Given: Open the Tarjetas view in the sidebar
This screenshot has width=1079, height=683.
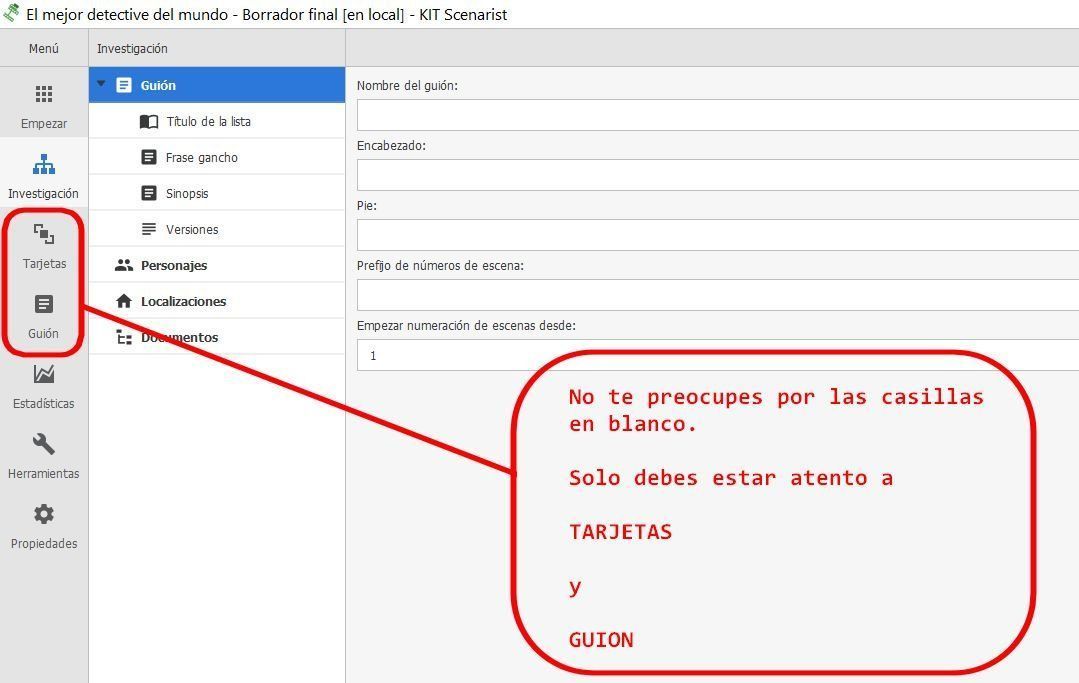Looking at the screenshot, I should [x=44, y=243].
